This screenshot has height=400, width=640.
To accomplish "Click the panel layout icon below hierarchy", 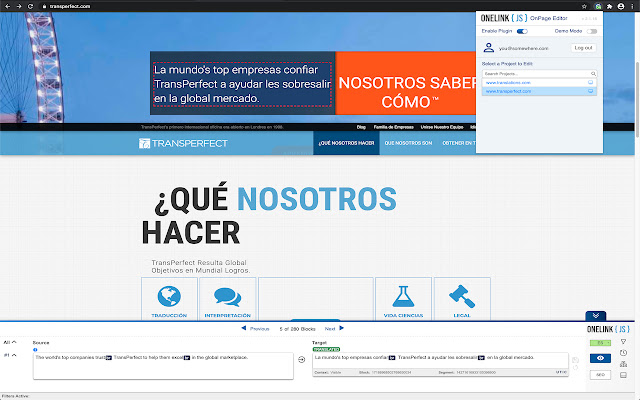I will pos(623,375).
